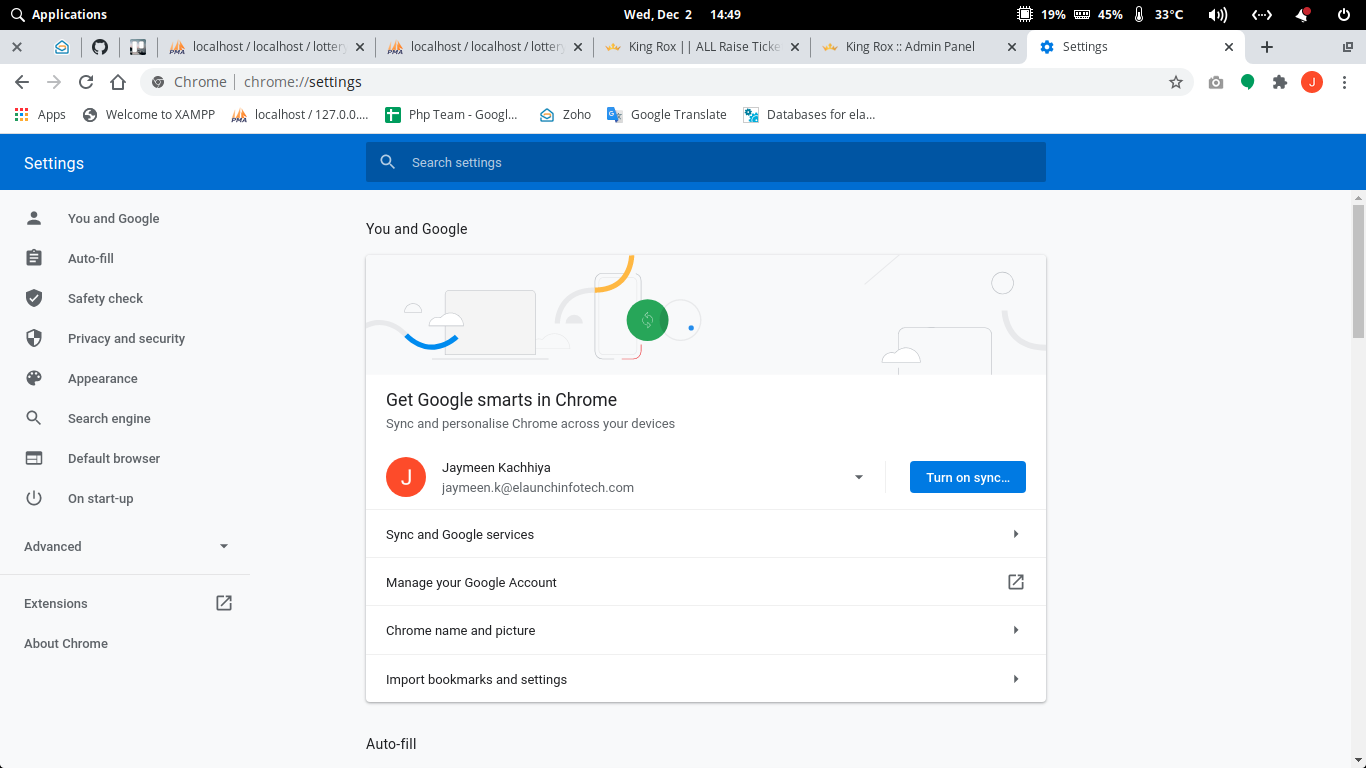The width and height of the screenshot is (1366, 768).
Task: Close the second localhost lottery tab
Action: pos(578,47)
